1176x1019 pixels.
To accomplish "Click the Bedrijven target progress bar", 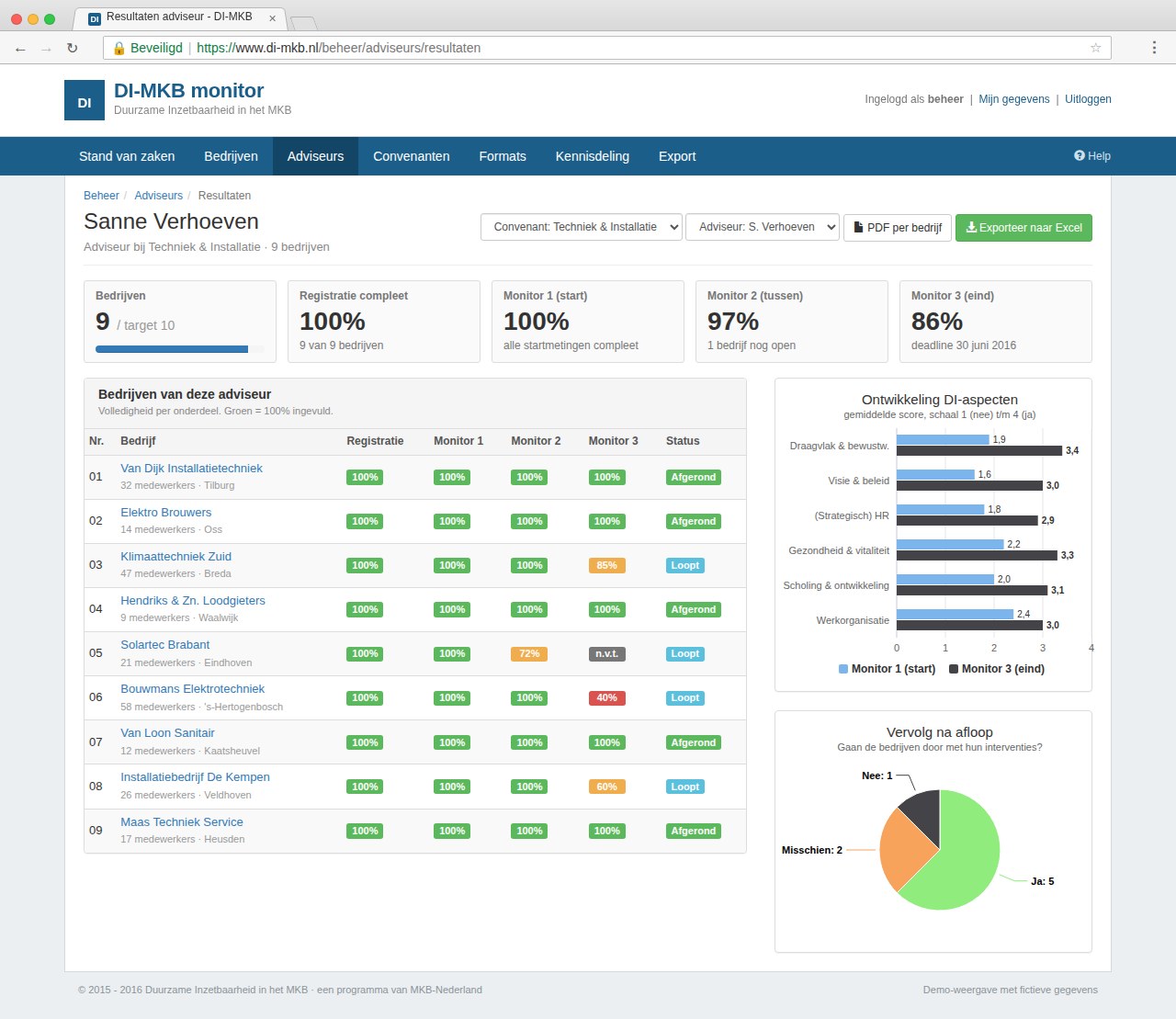I will pos(179,349).
